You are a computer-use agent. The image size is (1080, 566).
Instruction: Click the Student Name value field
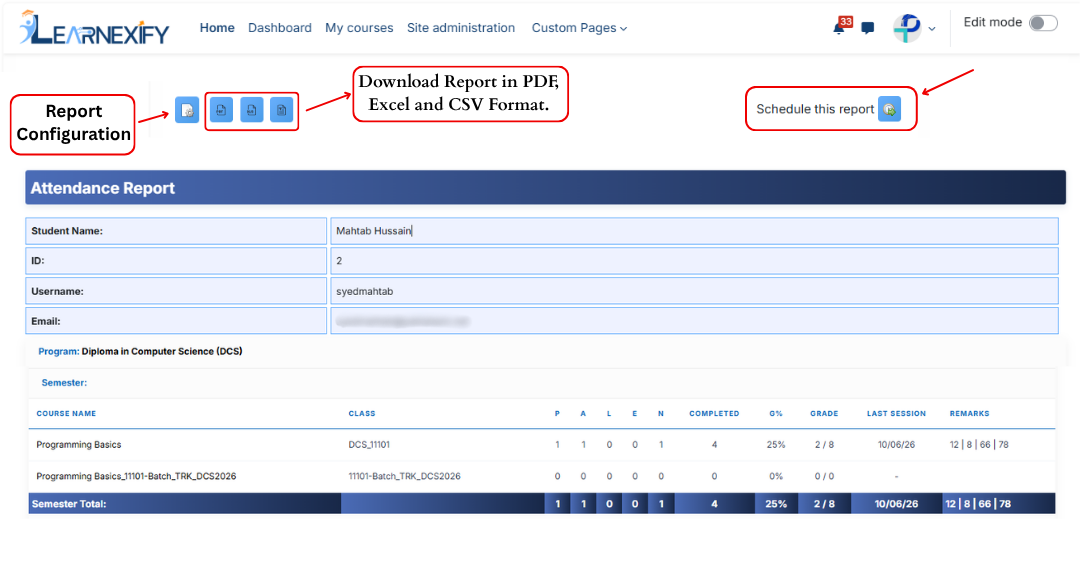tap(694, 231)
